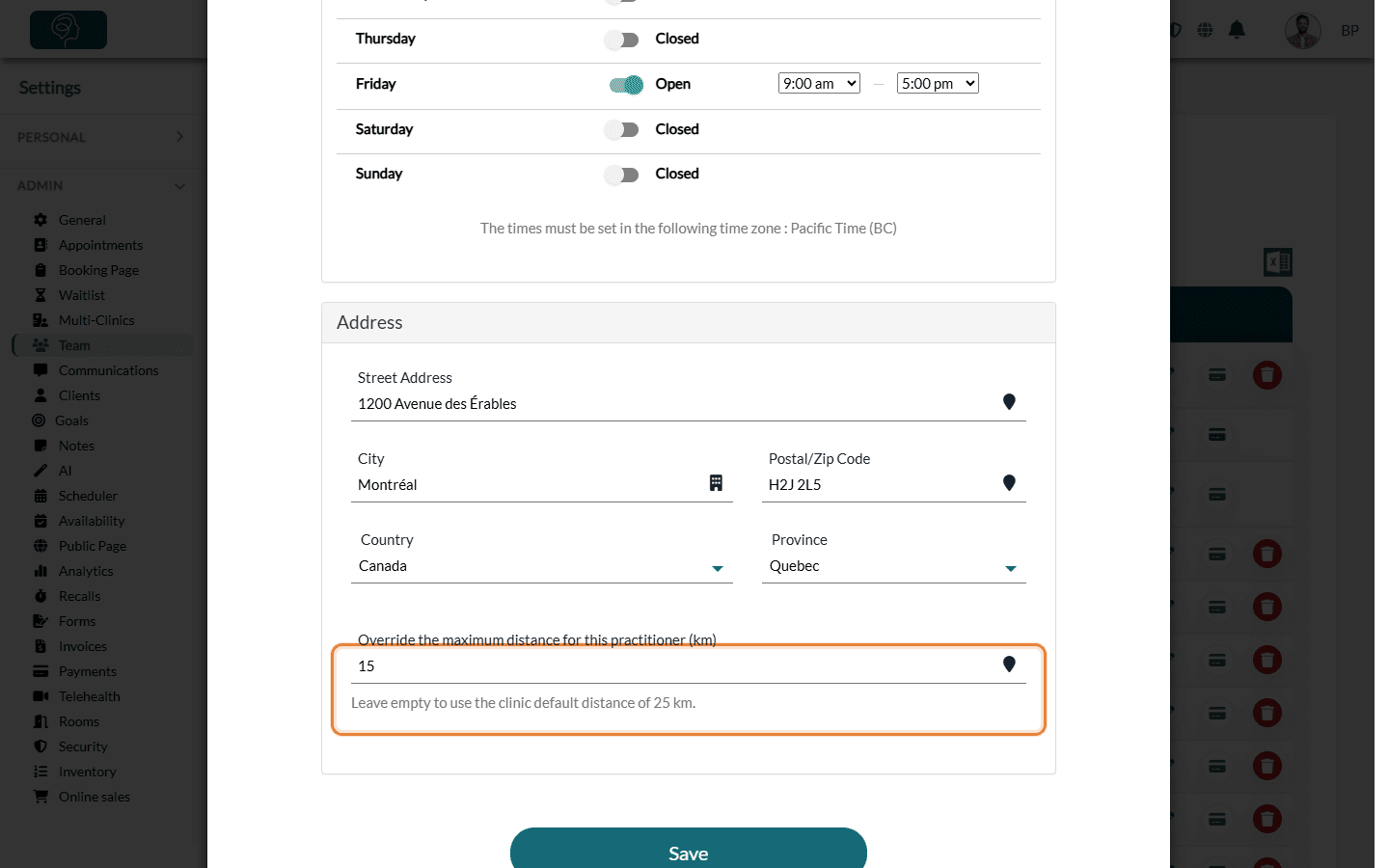
Task: Click the map pin icon in Postal/Zip Code field
Action: pos(1009,483)
